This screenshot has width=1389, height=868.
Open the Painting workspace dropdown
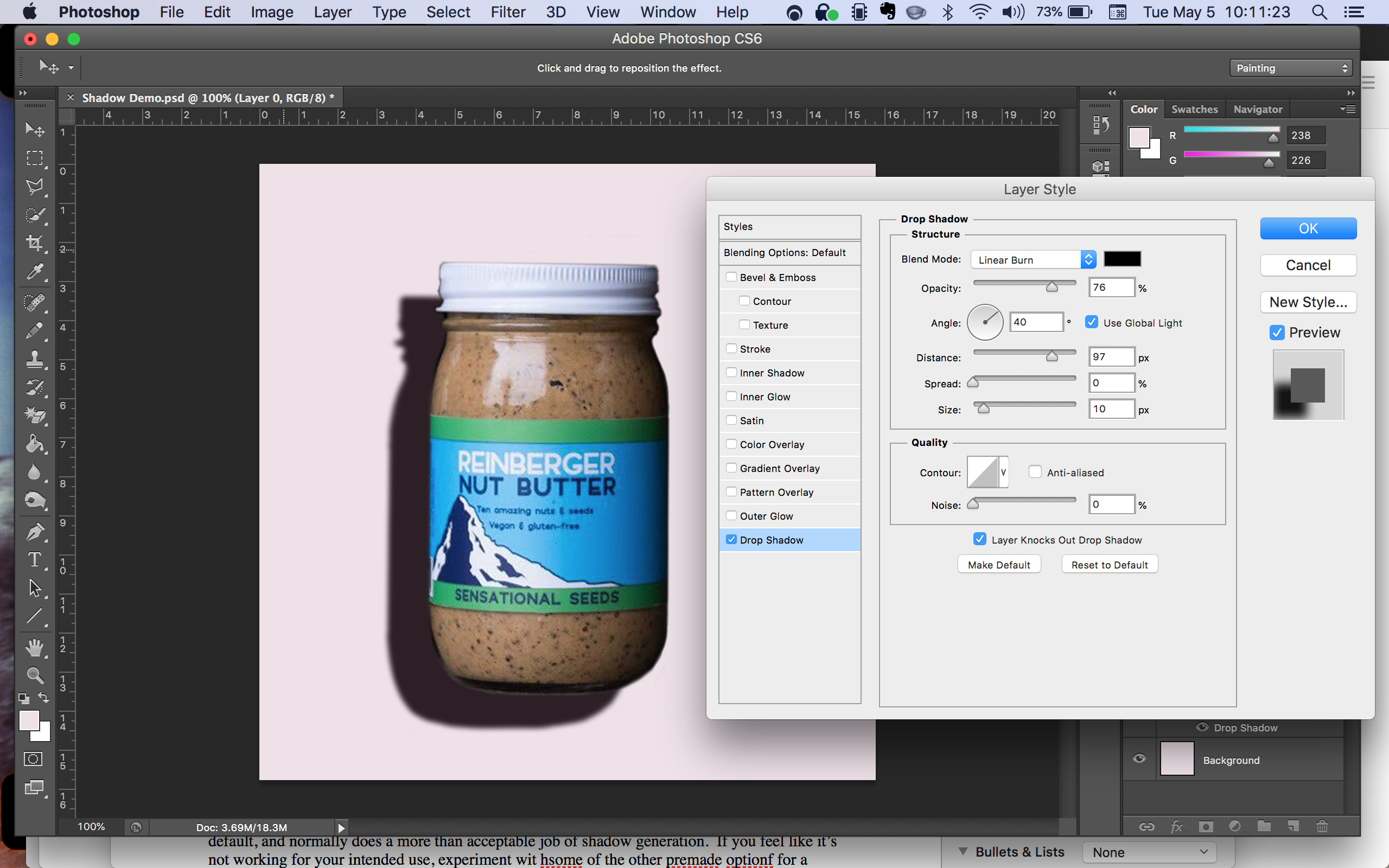(x=1290, y=68)
